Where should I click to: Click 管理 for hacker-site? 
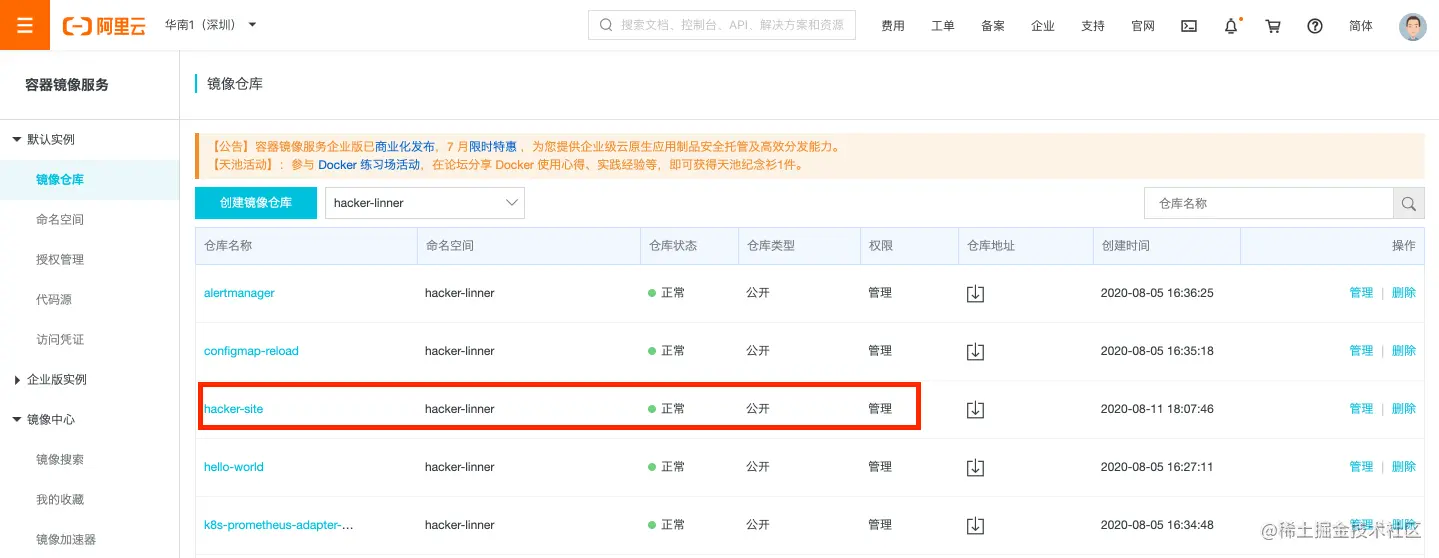point(1361,409)
